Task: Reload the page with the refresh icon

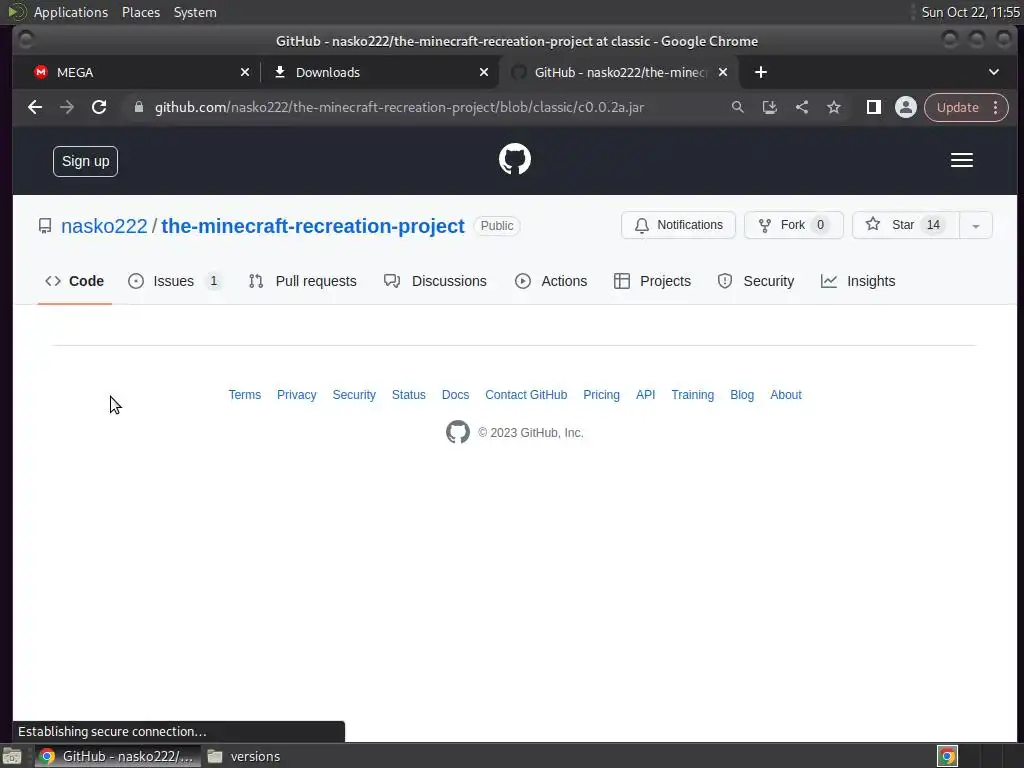Action: pos(99,107)
